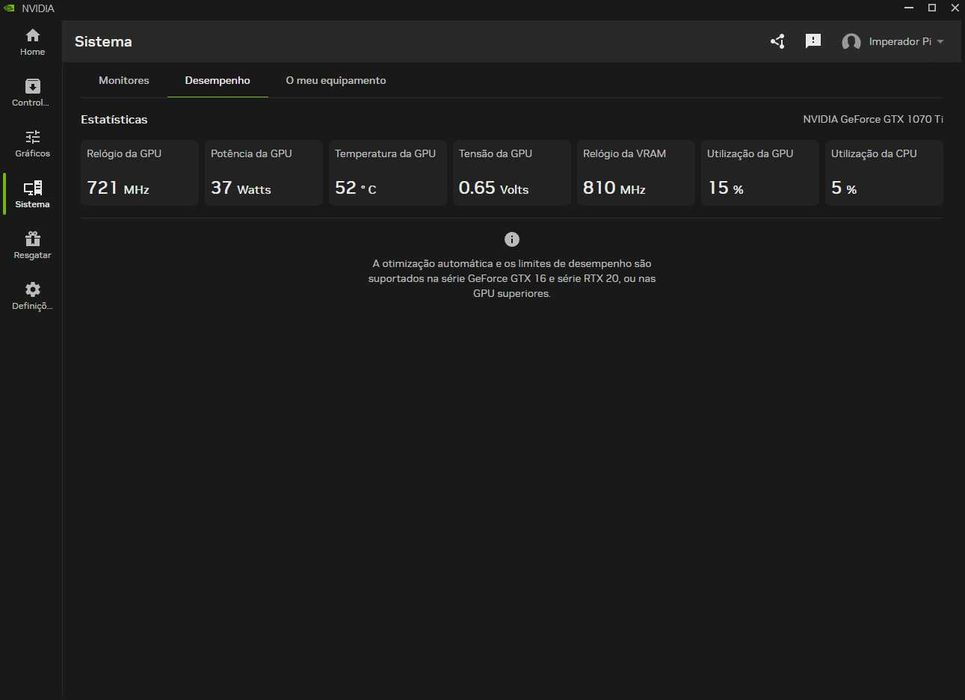
Task: Expand the Imperador Pi account dropdown arrow
Action: [x=940, y=42]
